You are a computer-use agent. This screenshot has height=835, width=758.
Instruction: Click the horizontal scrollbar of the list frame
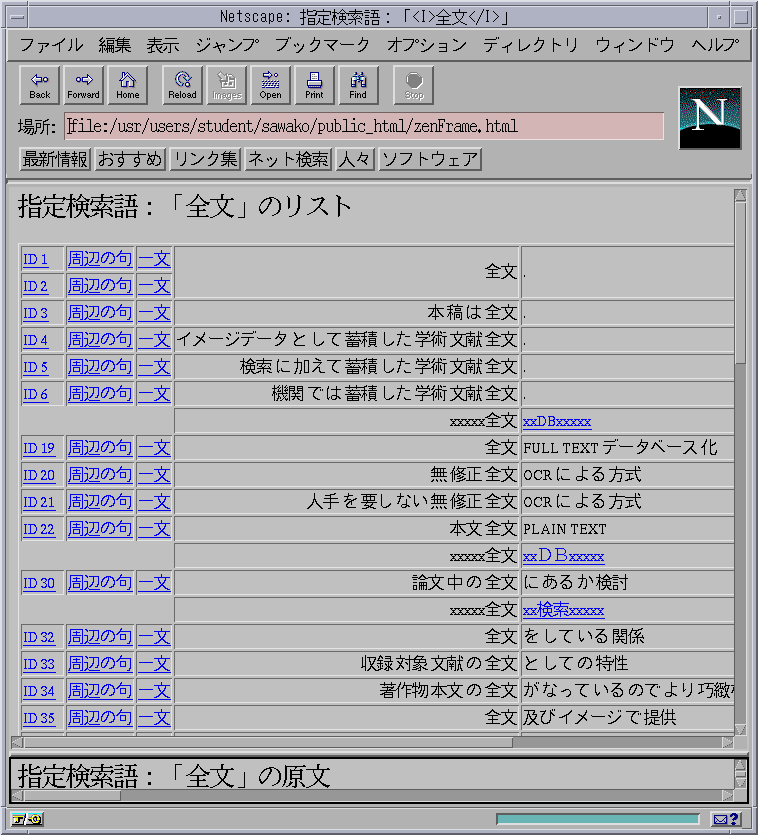pyautogui.click(x=268, y=742)
